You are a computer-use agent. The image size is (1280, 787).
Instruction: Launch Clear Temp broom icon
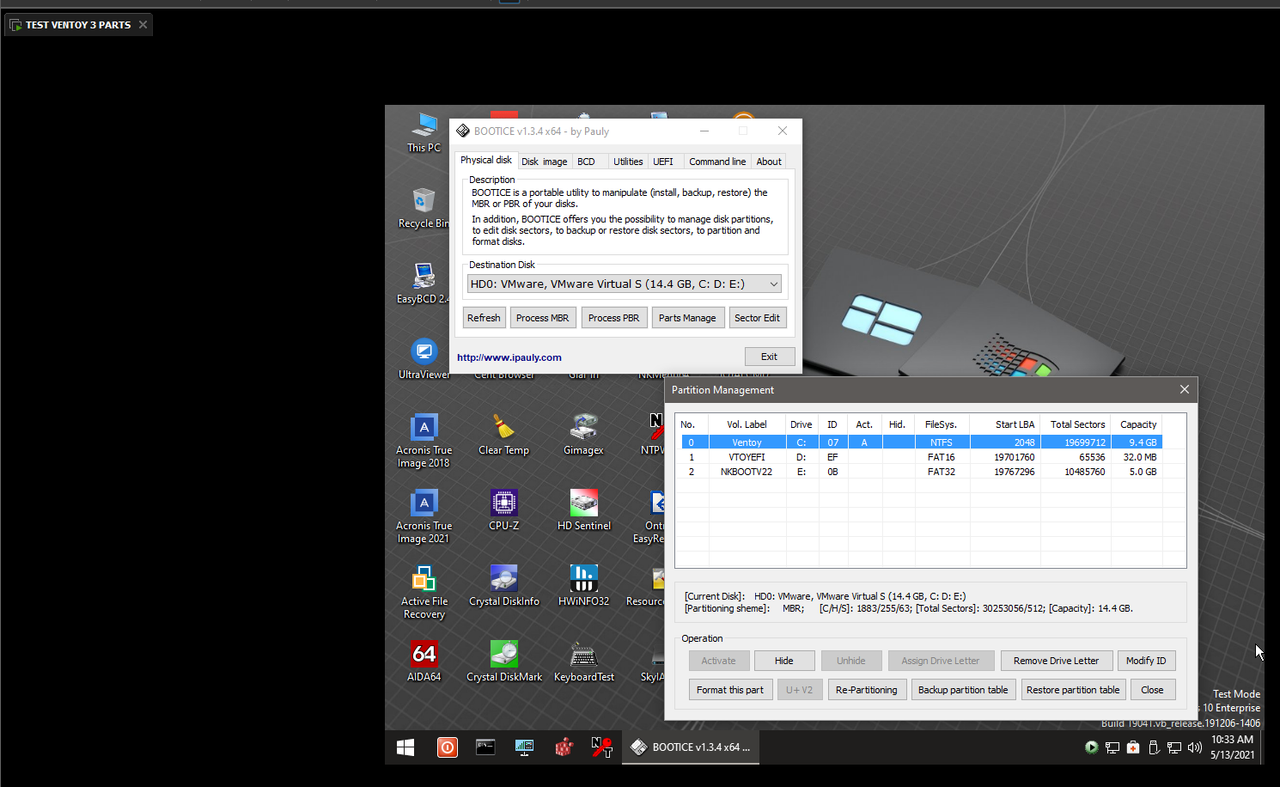(x=504, y=435)
